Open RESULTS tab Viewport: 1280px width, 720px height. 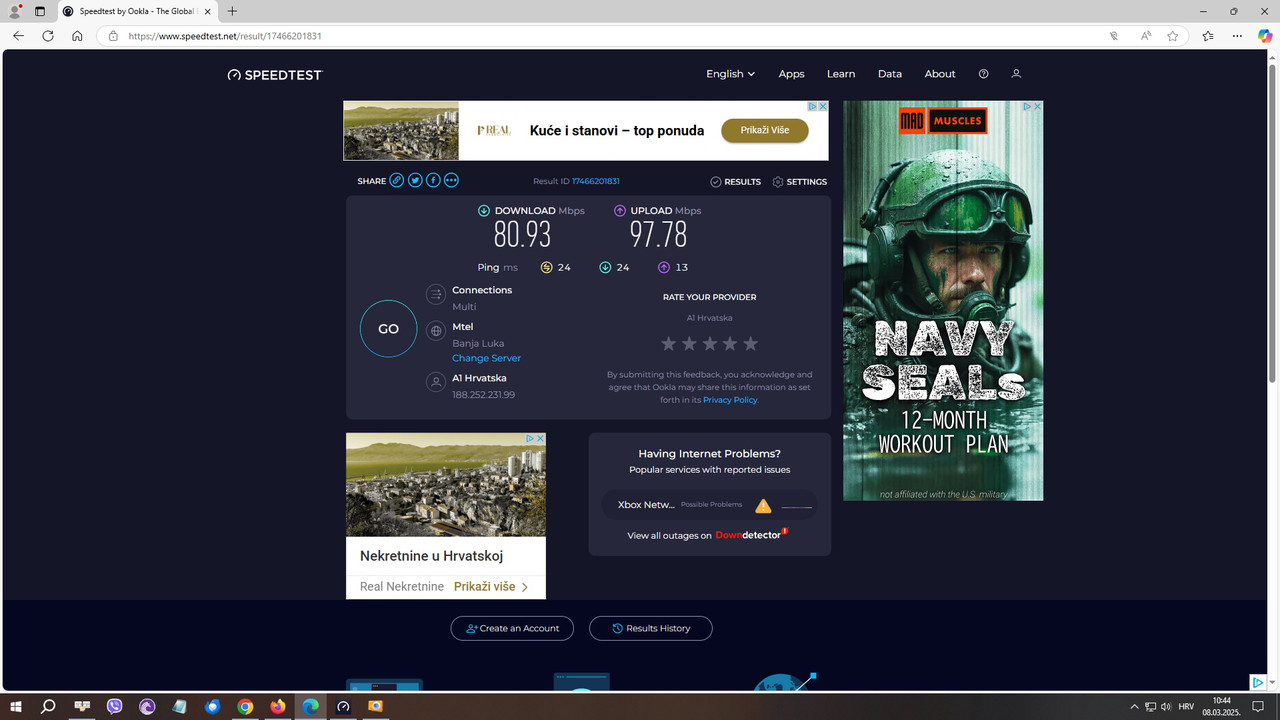[735, 182]
